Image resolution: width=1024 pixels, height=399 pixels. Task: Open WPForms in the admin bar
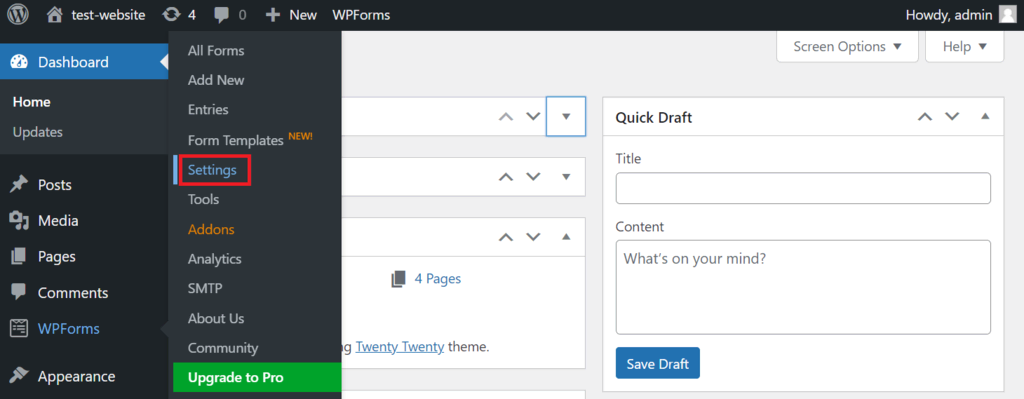click(361, 14)
